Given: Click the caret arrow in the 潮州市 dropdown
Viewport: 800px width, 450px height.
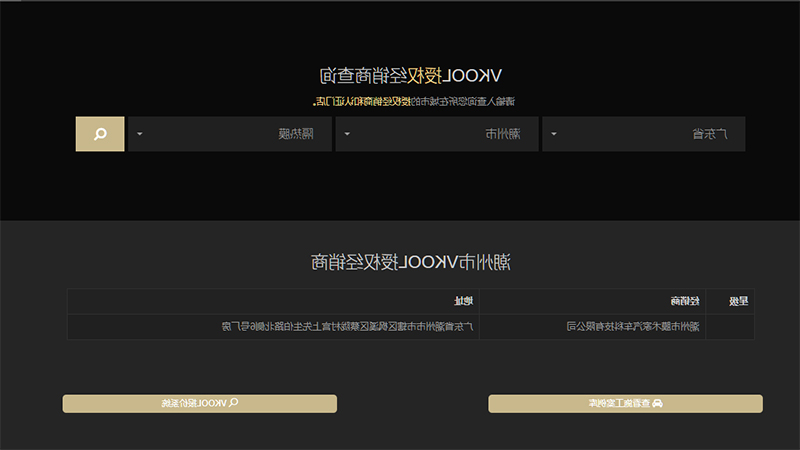Looking at the screenshot, I should click(347, 134).
